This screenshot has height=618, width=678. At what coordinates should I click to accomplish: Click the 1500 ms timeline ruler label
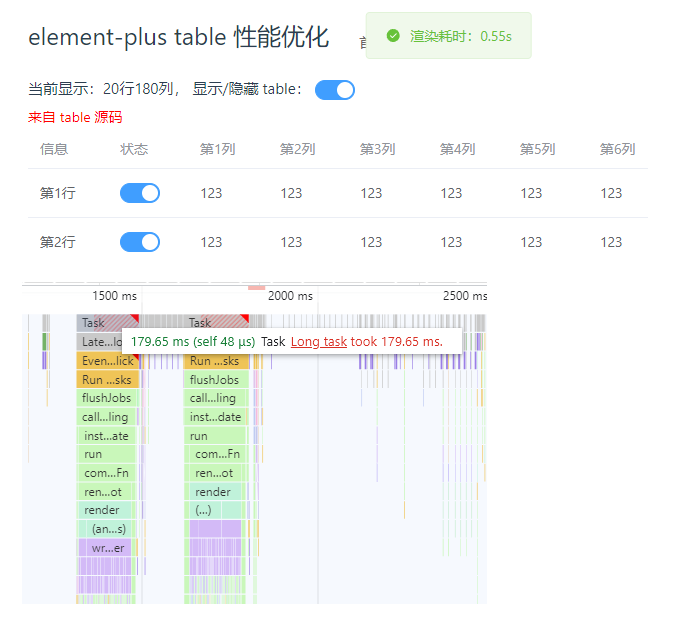[114, 296]
